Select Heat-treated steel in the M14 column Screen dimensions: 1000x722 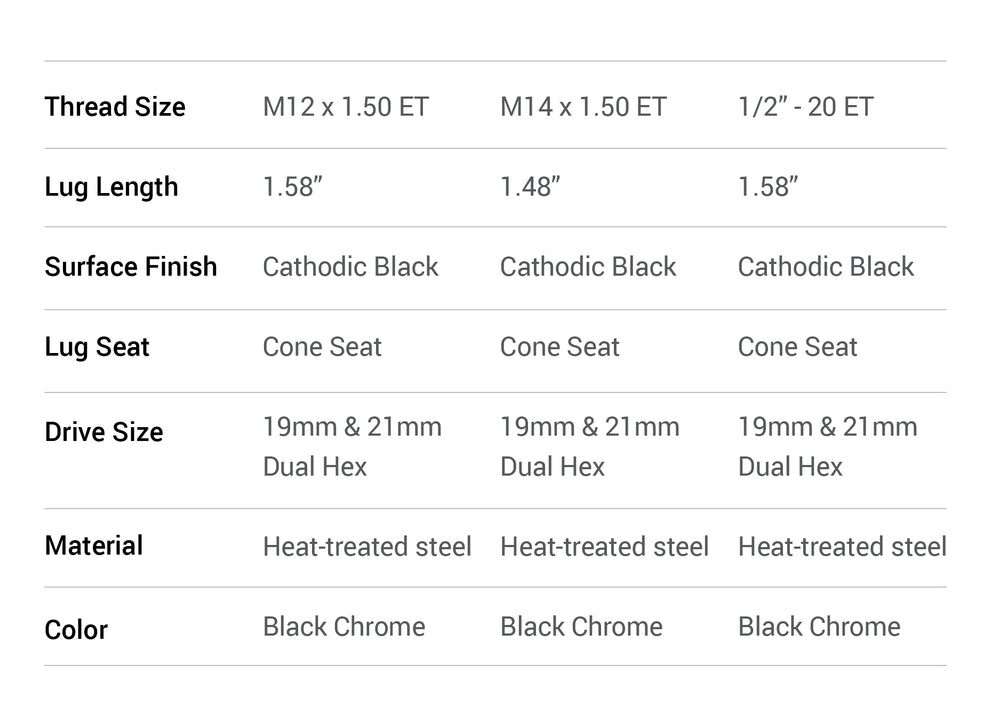pyautogui.click(x=604, y=547)
